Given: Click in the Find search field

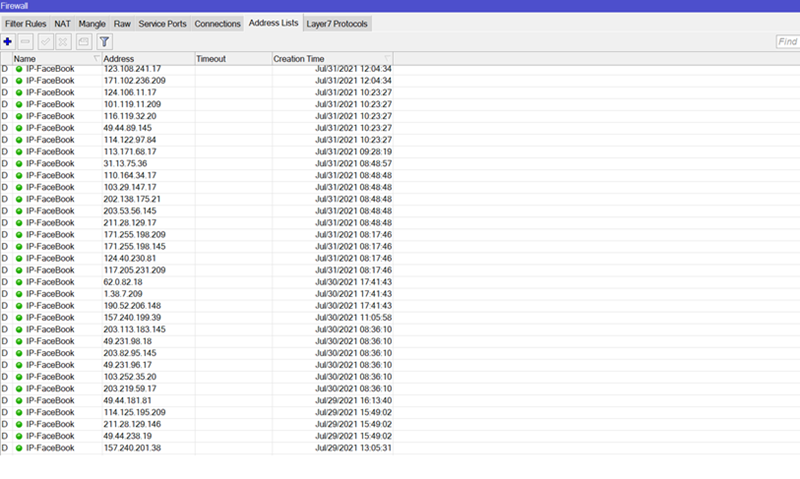Looking at the screenshot, I should pyautogui.click(x=787, y=41).
